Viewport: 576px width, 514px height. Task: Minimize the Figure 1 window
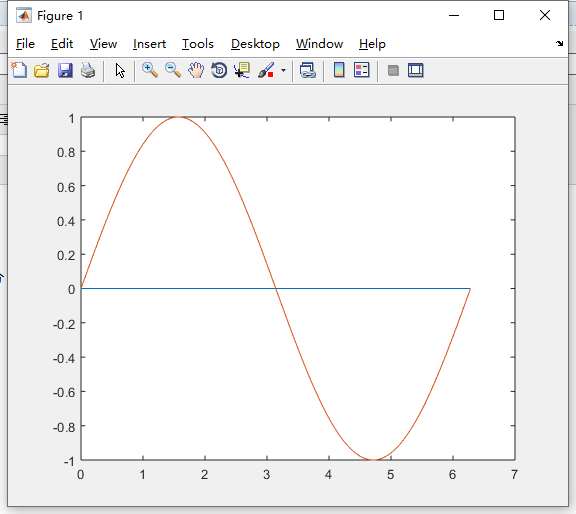coord(454,15)
